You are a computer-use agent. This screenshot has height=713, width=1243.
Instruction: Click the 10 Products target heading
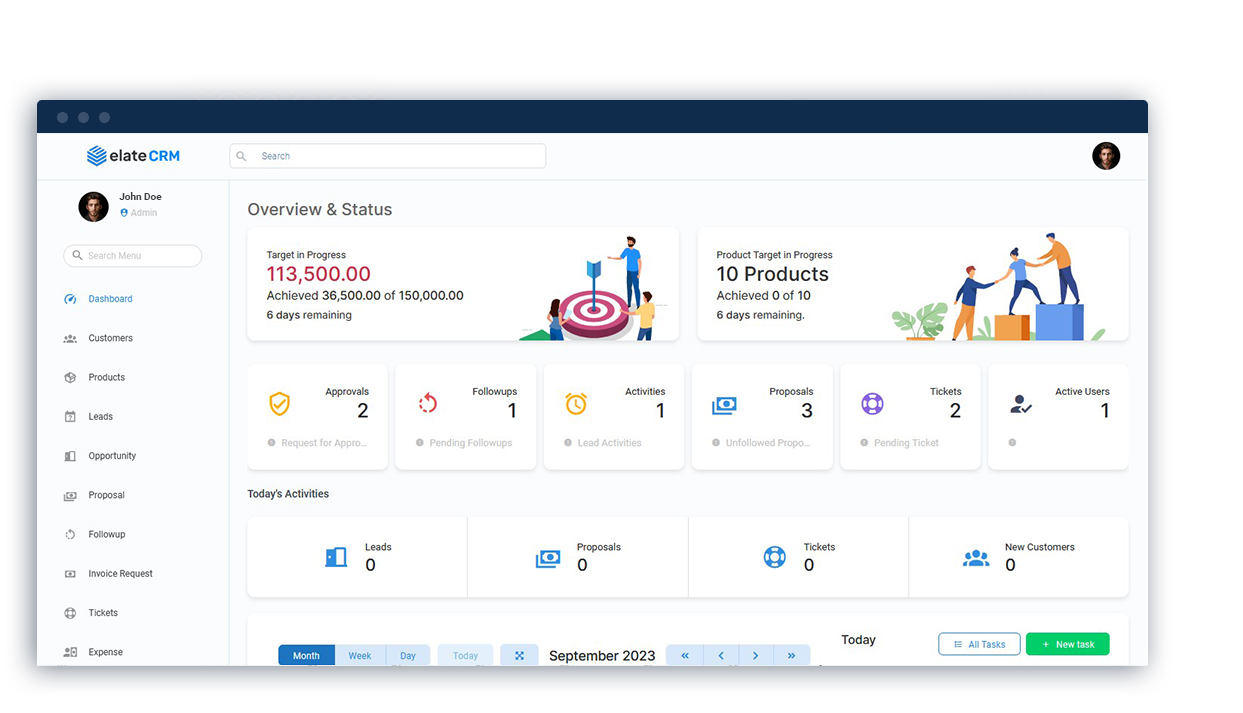tap(772, 274)
